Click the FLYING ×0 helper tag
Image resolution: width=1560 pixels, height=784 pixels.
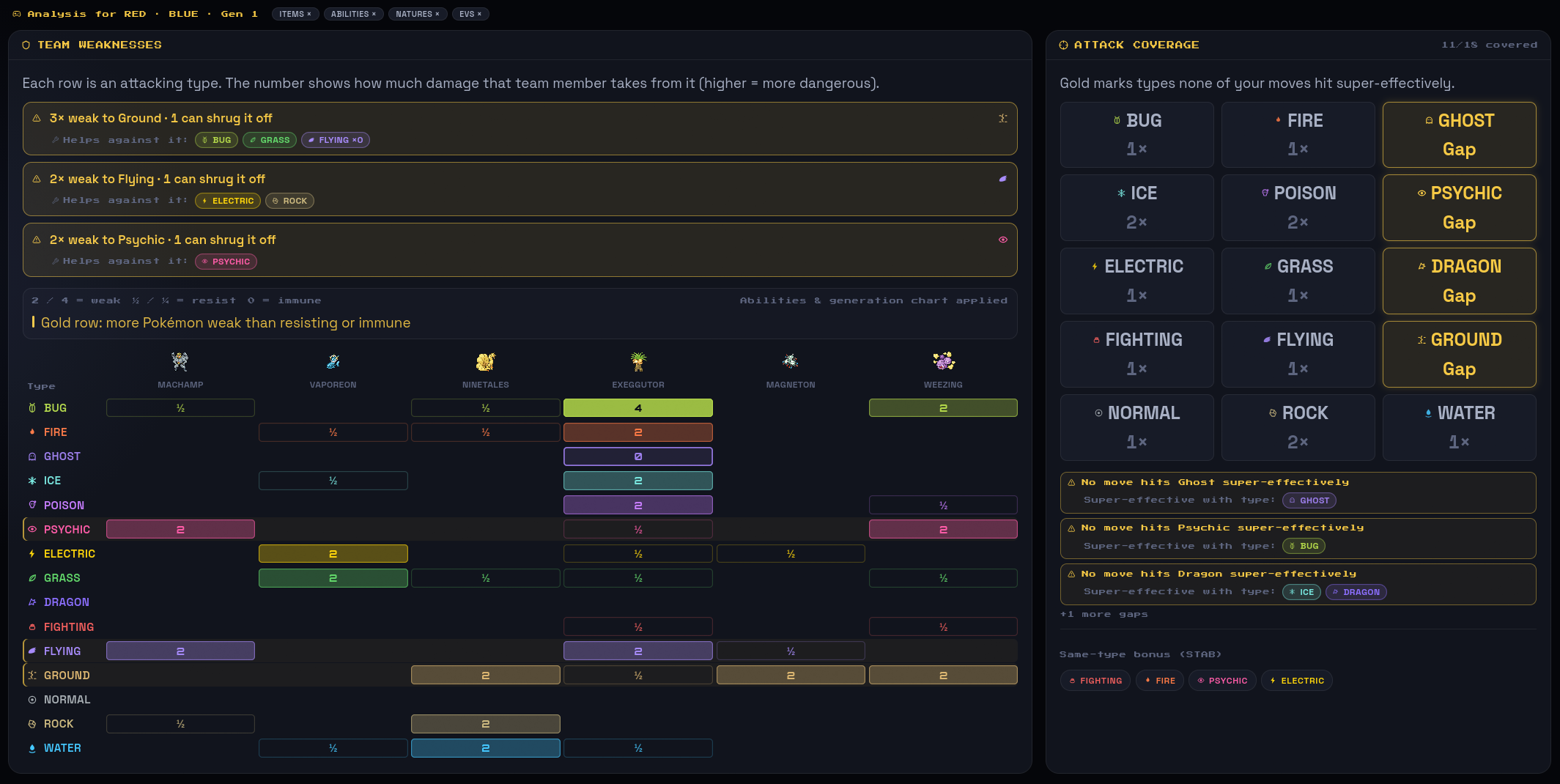[x=336, y=140]
